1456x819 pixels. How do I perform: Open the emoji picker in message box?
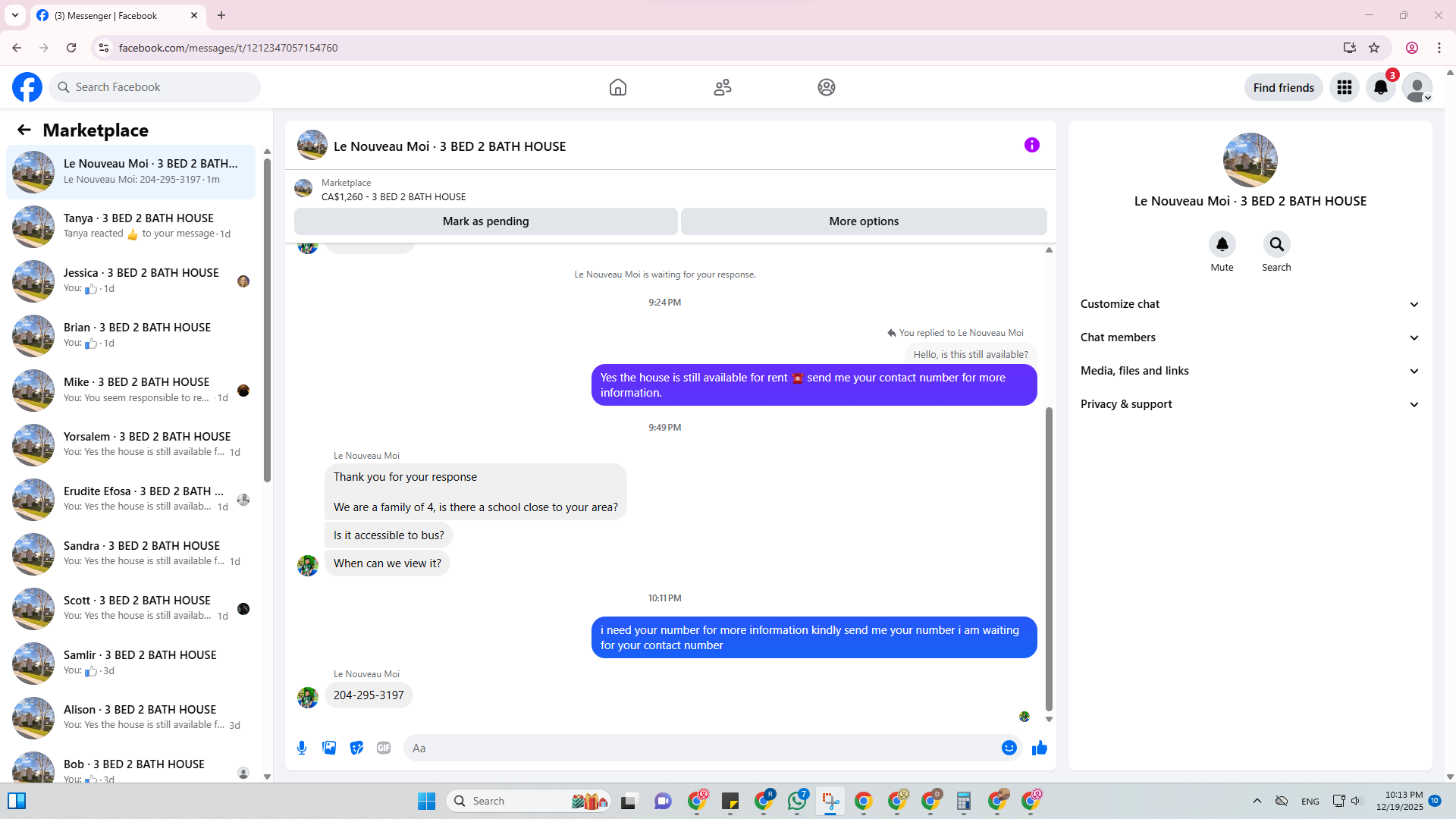pos(1009,748)
